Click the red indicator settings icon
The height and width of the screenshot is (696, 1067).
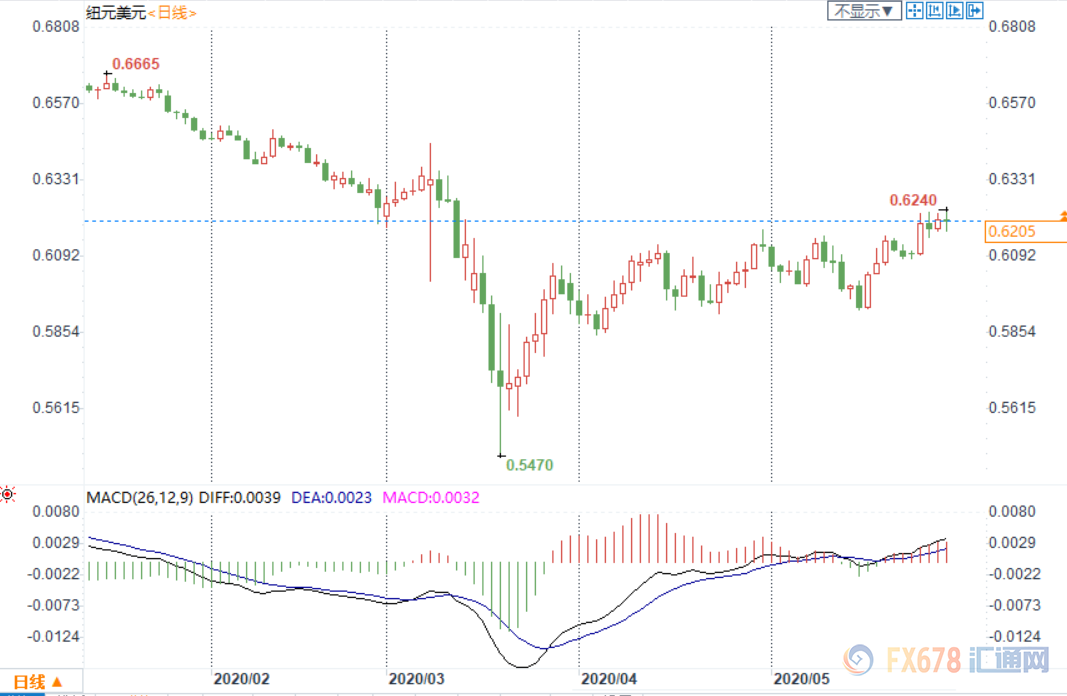coord(8,494)
